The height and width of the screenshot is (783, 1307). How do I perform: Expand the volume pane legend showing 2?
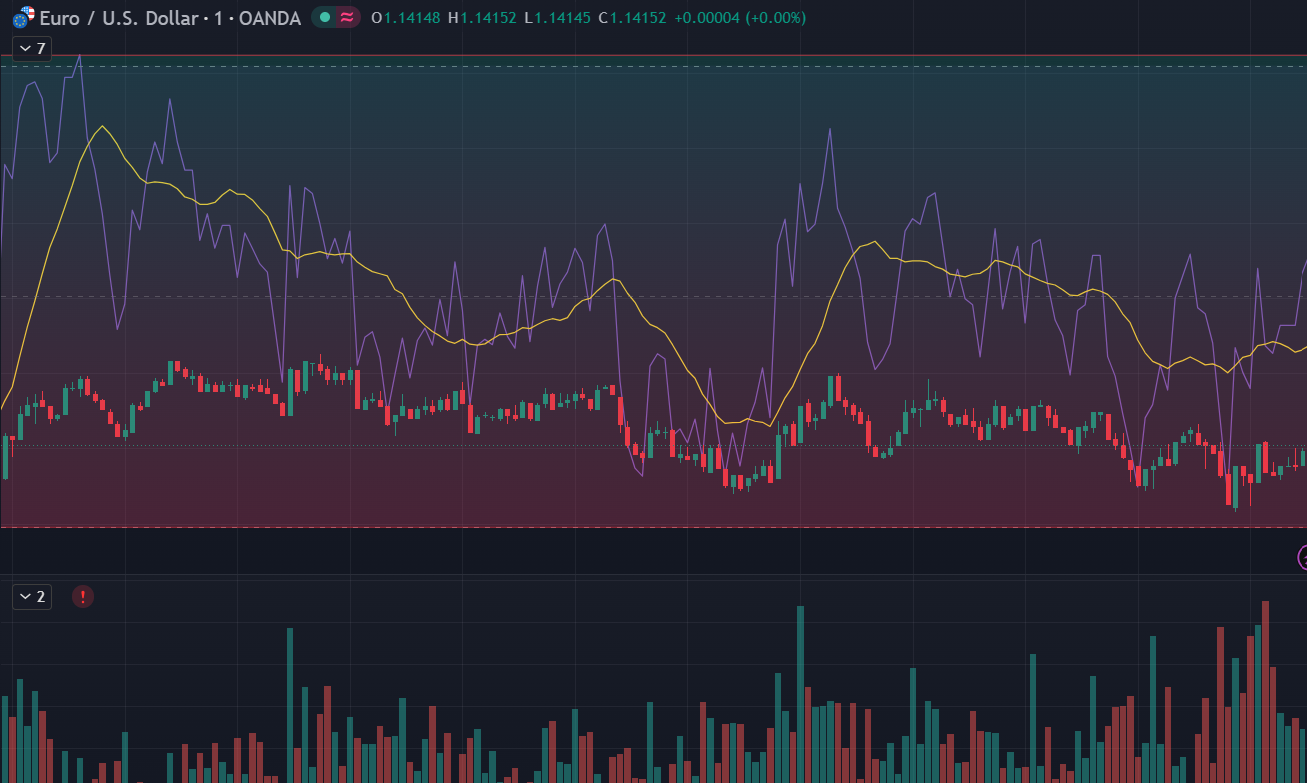click(32, 597)
